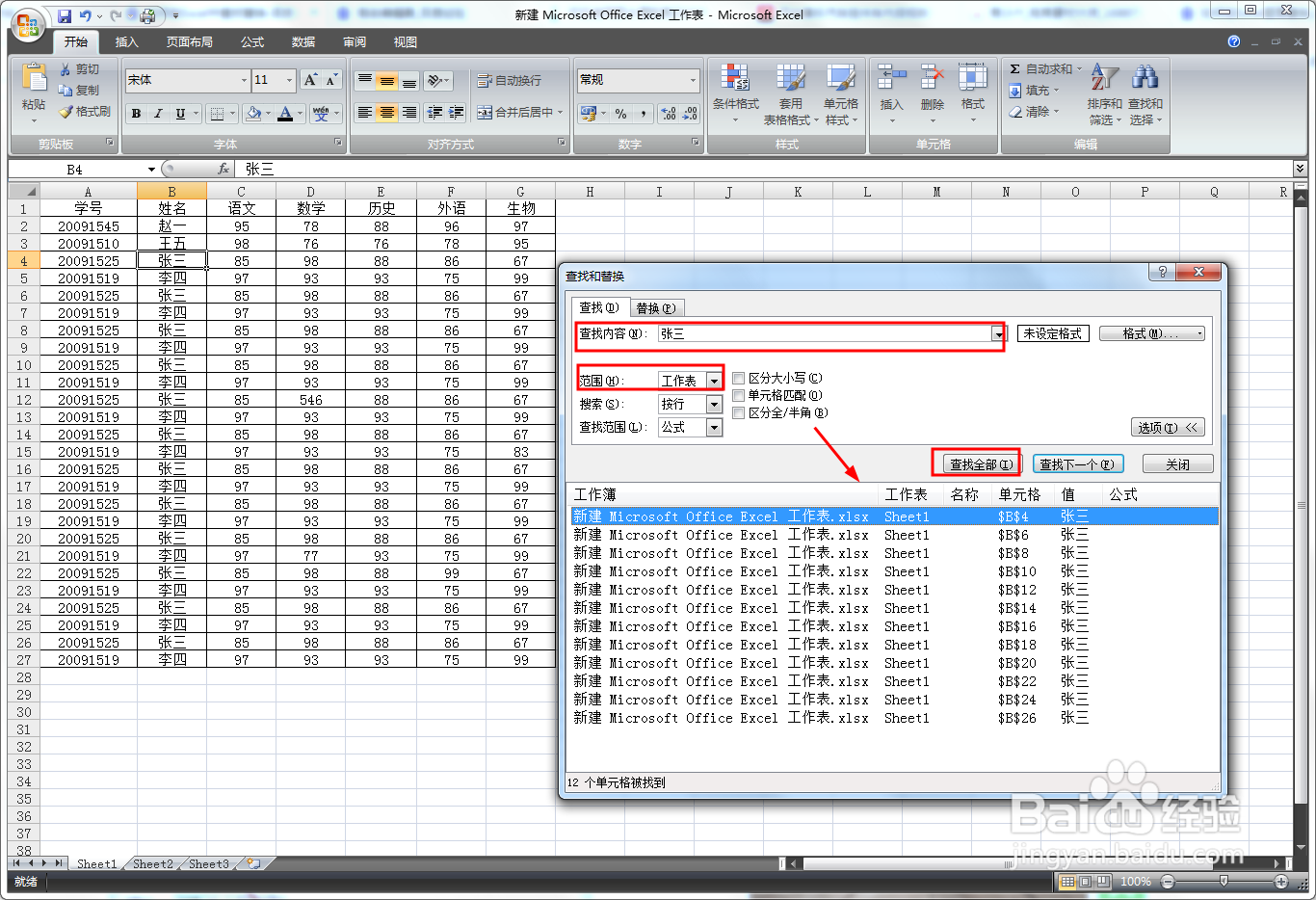
Task: Open the font size 11 dropdown
Action: pos(289,80)
